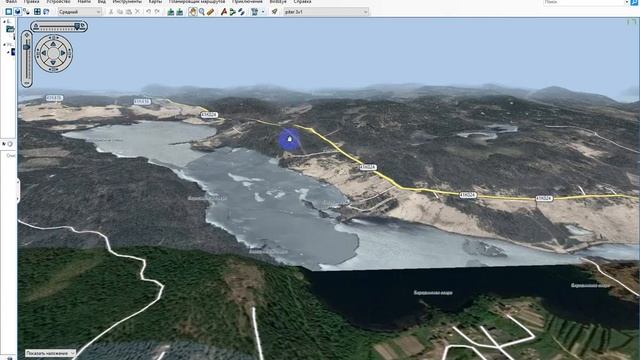Image resolution: width=640 pixels, height=360 pixels.
Task: Collapse the first library tree node
Action: click(4, 21)
